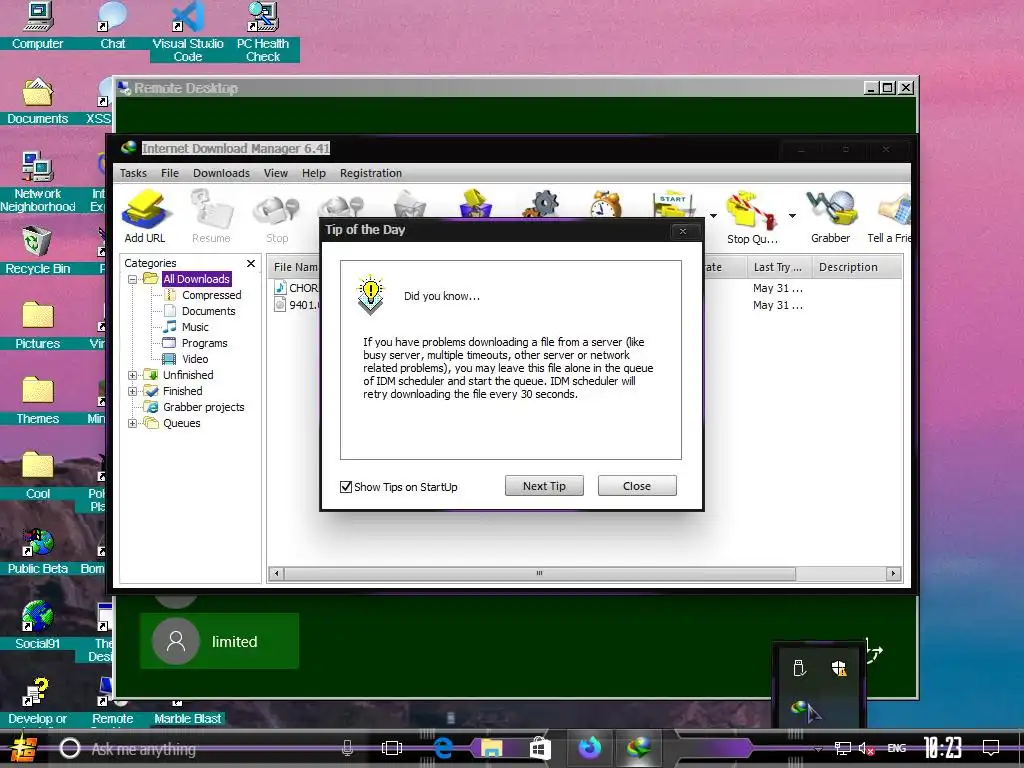This screenshot has width=1024, height=768.
Task: Open the View menu
Action: [276, 173]
